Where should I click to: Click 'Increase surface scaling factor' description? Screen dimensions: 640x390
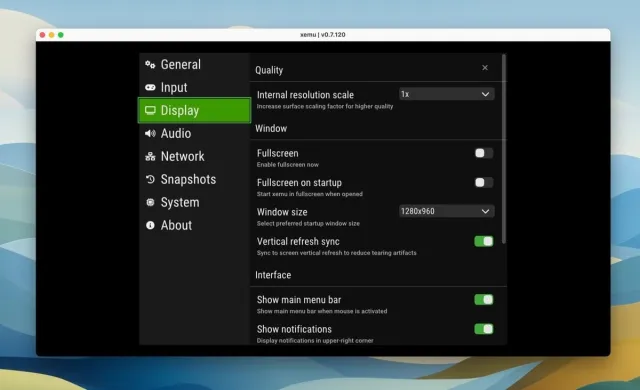click(325, 106)
